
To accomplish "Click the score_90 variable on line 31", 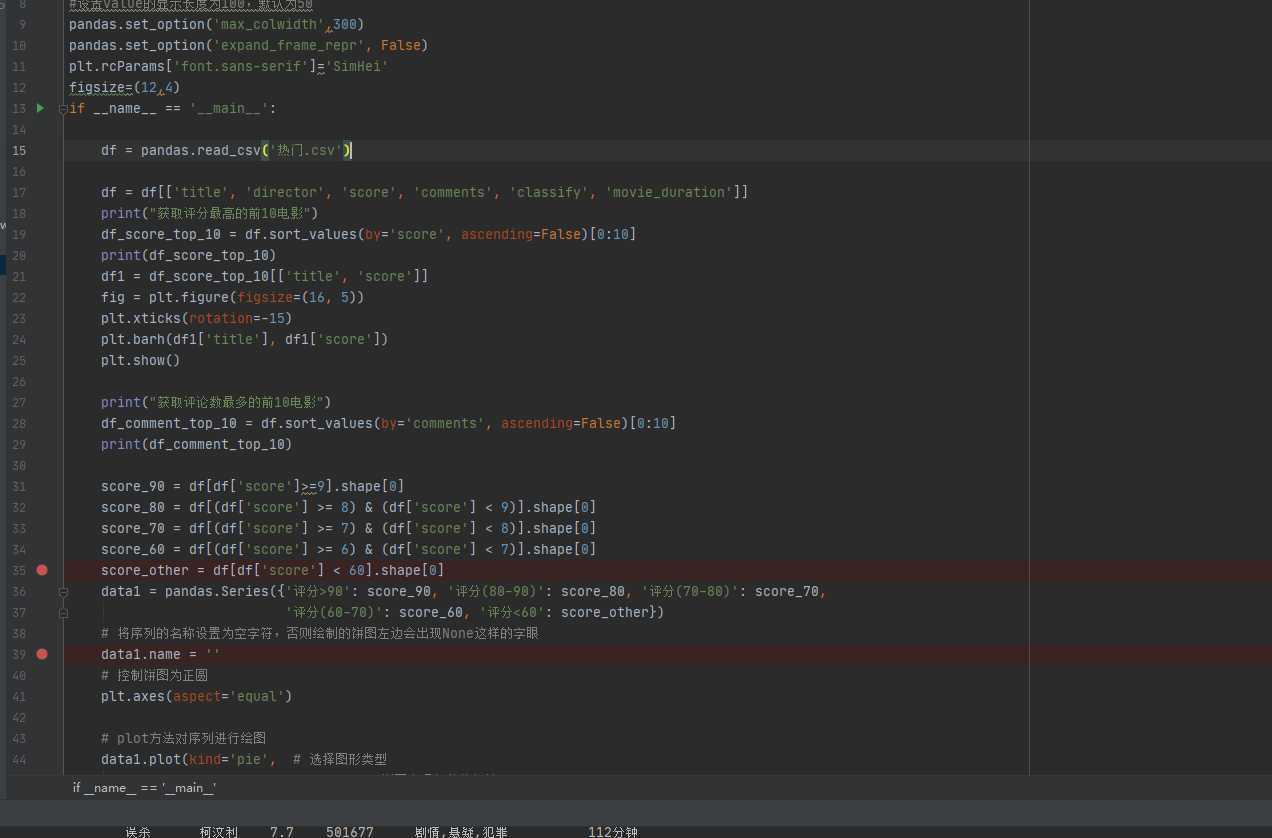I will 132,486.
